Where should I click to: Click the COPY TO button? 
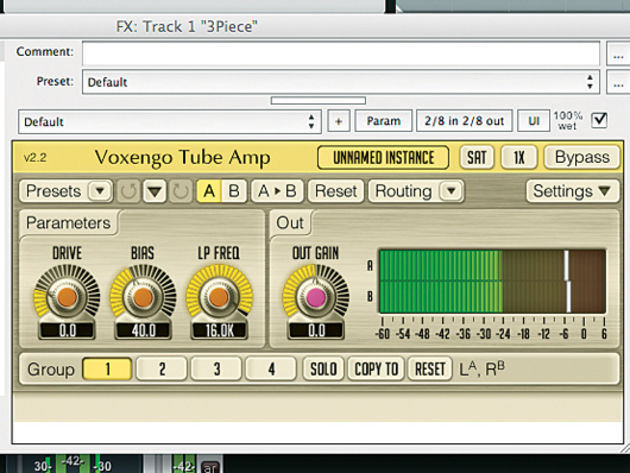376,369
